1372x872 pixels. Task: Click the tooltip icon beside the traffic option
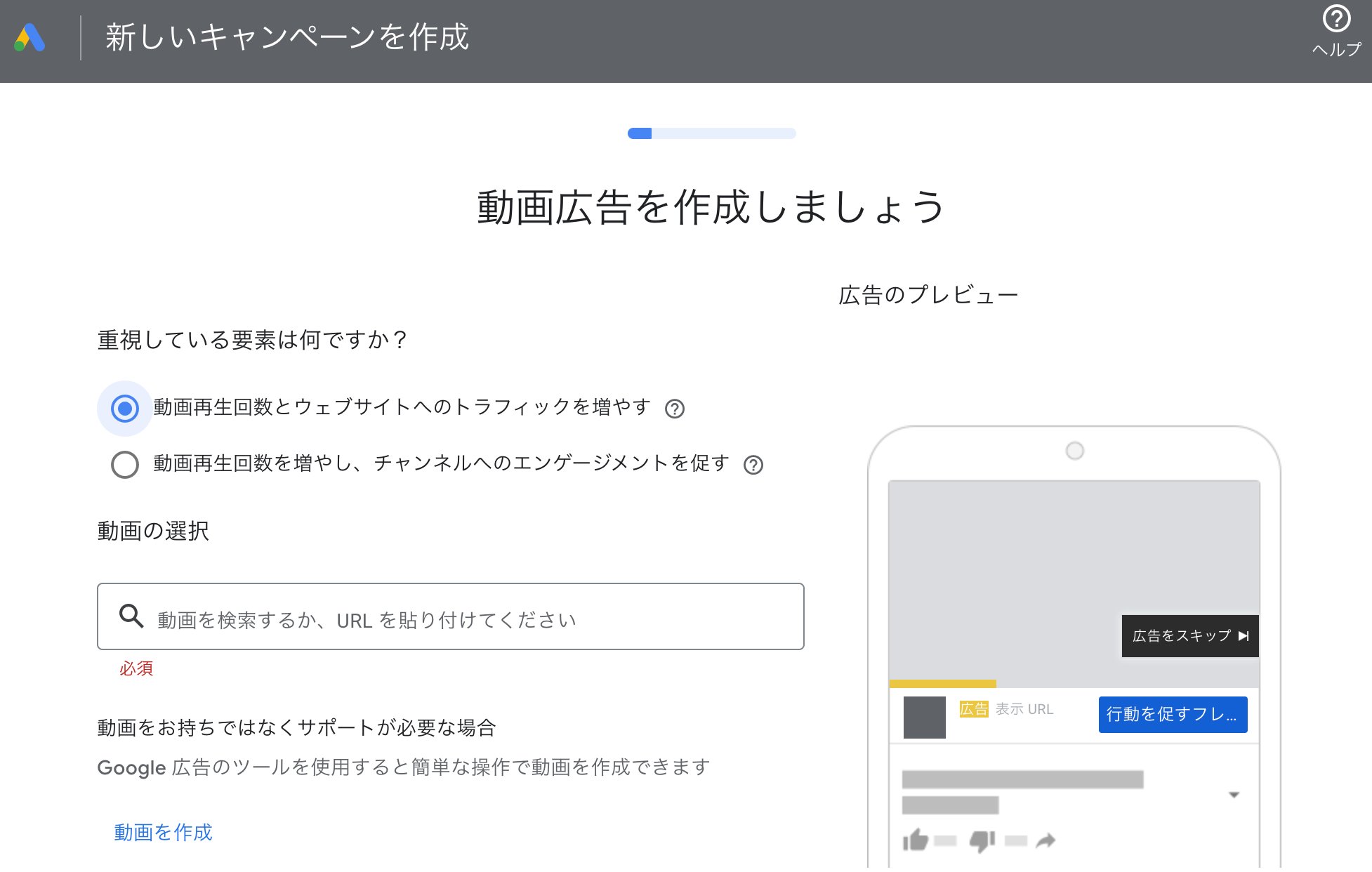675,409
